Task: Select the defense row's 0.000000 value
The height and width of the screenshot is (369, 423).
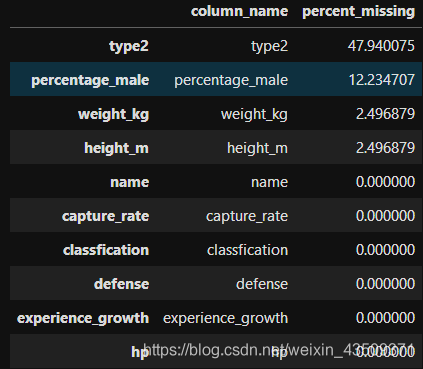Action: point(385,284)
